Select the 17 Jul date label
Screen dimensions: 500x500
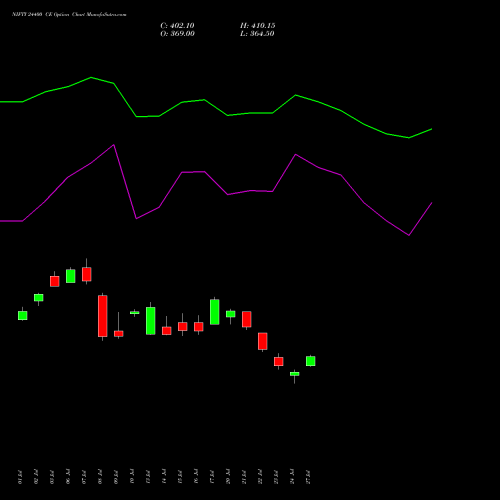(212, 477)
